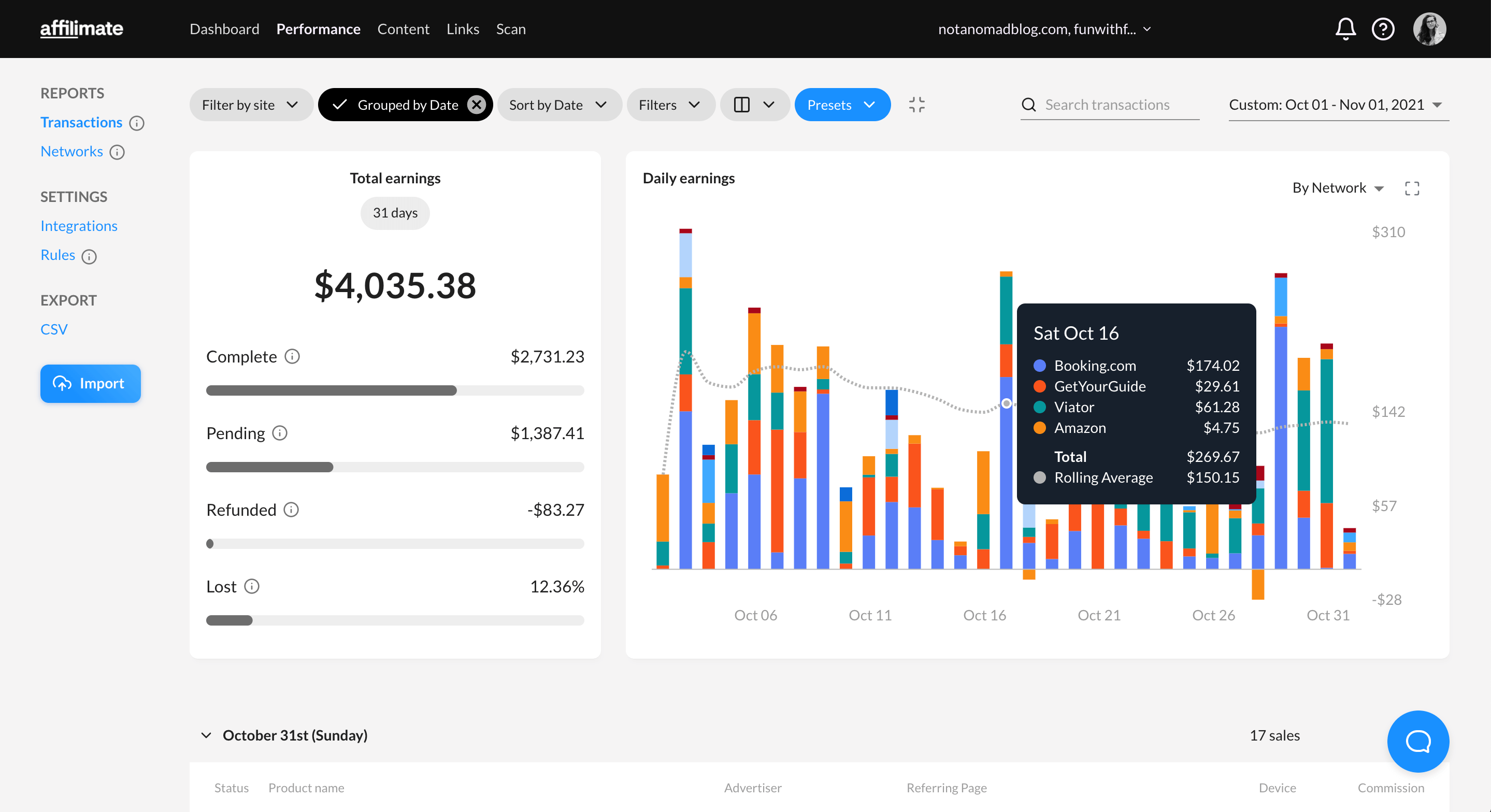Click the Product name column header
This screenshot has width=1491, height=812.
pyautogui.click(x=306, y=788)
